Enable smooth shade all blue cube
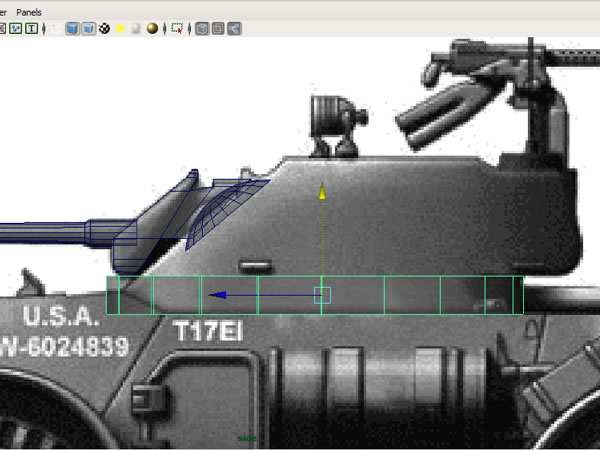The image size is (600, 450). tap(72, 28)
